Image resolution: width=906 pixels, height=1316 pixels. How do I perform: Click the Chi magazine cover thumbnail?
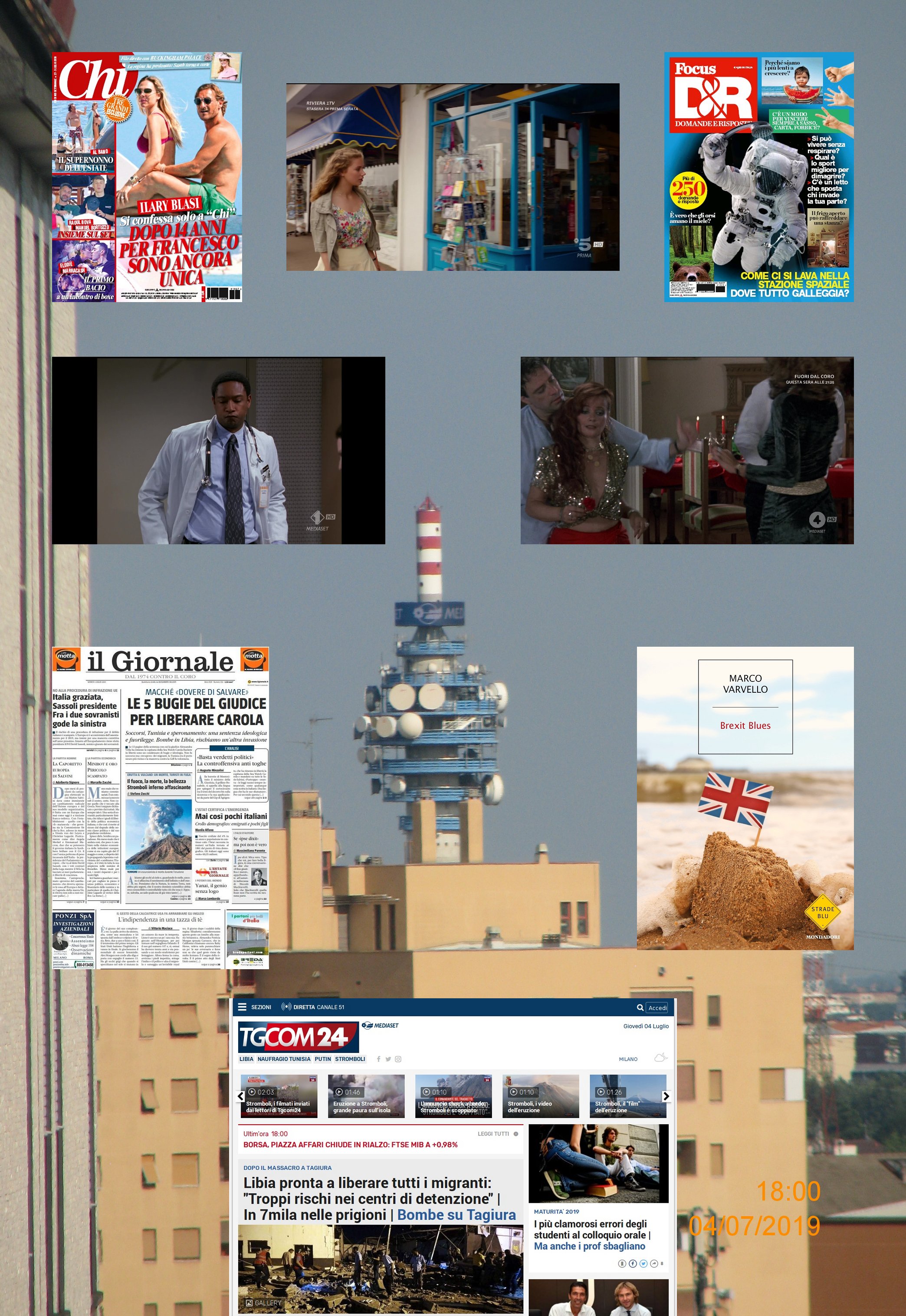point(147,177)
